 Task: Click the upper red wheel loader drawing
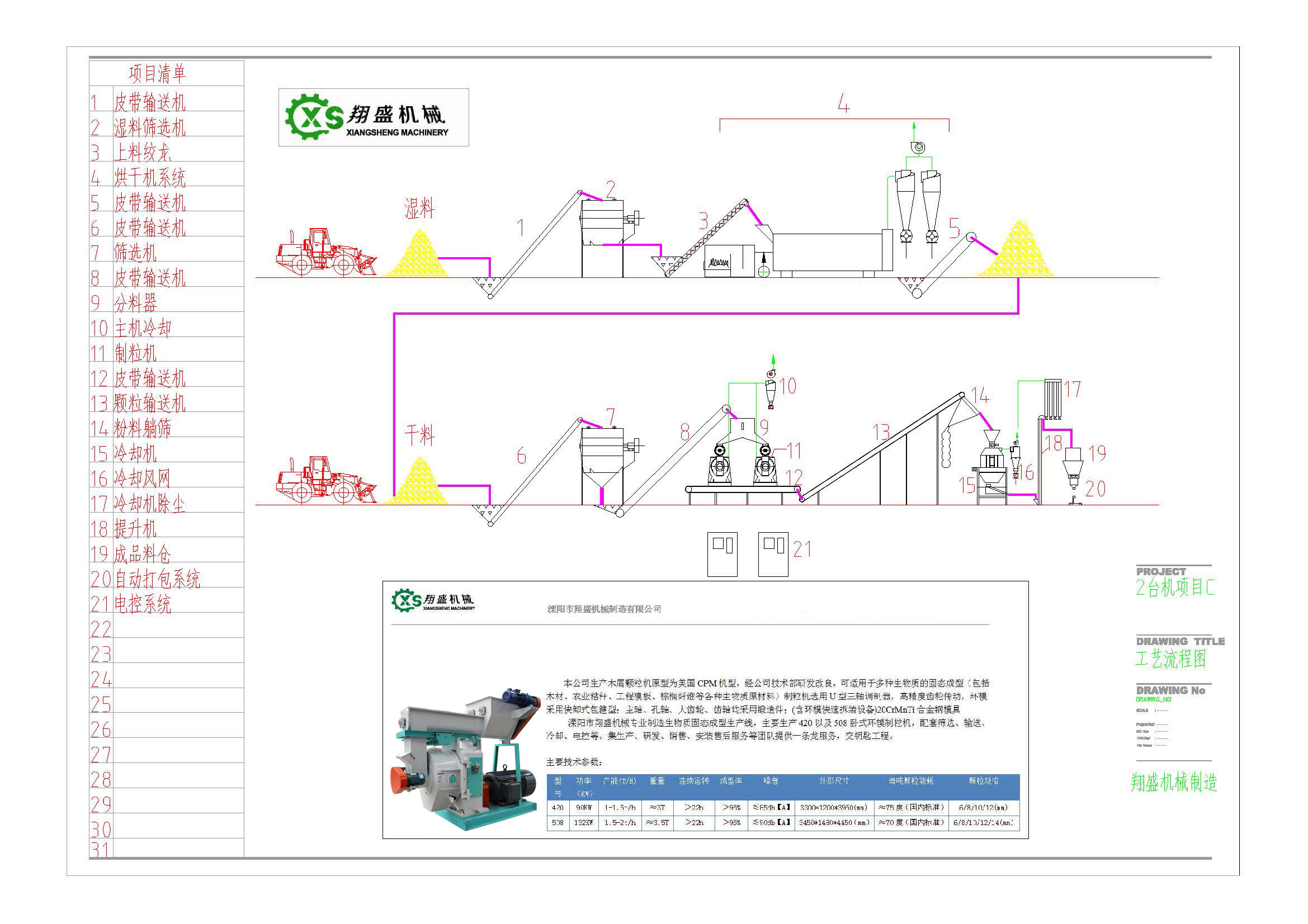pyautogui.click(x=325, y=253)
